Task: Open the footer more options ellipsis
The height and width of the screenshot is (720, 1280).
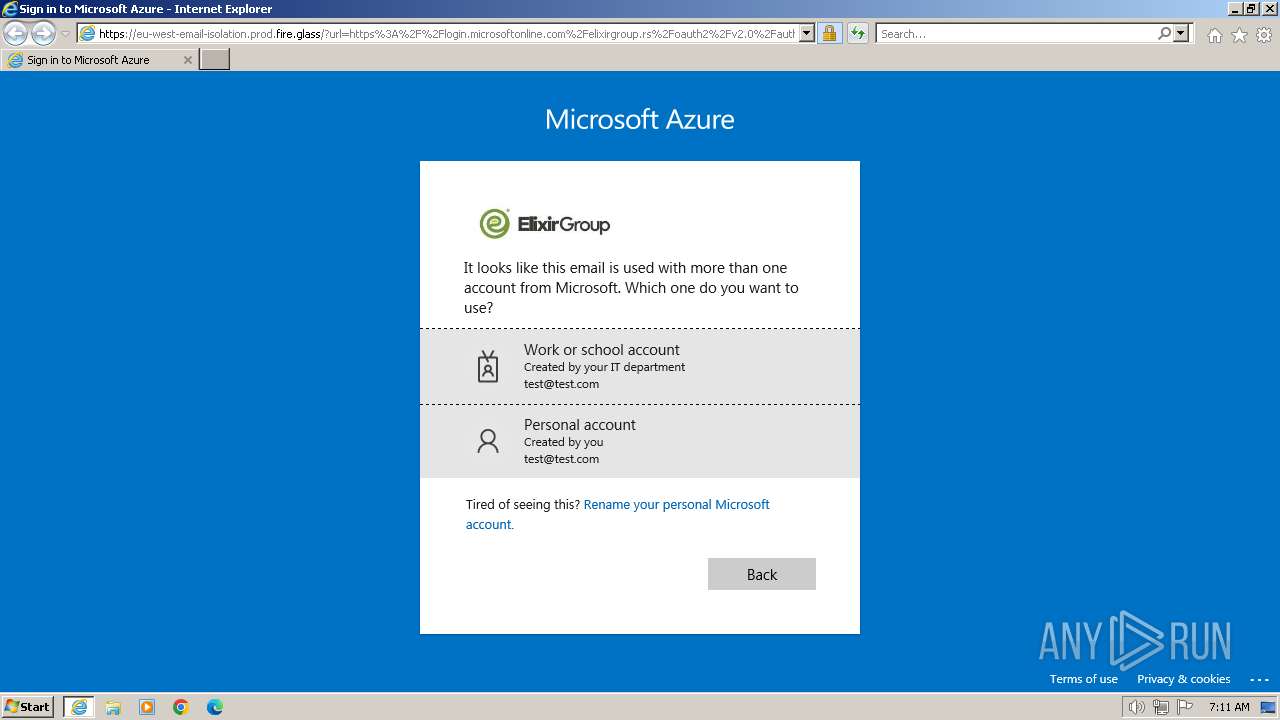Action: [1259, 679]
